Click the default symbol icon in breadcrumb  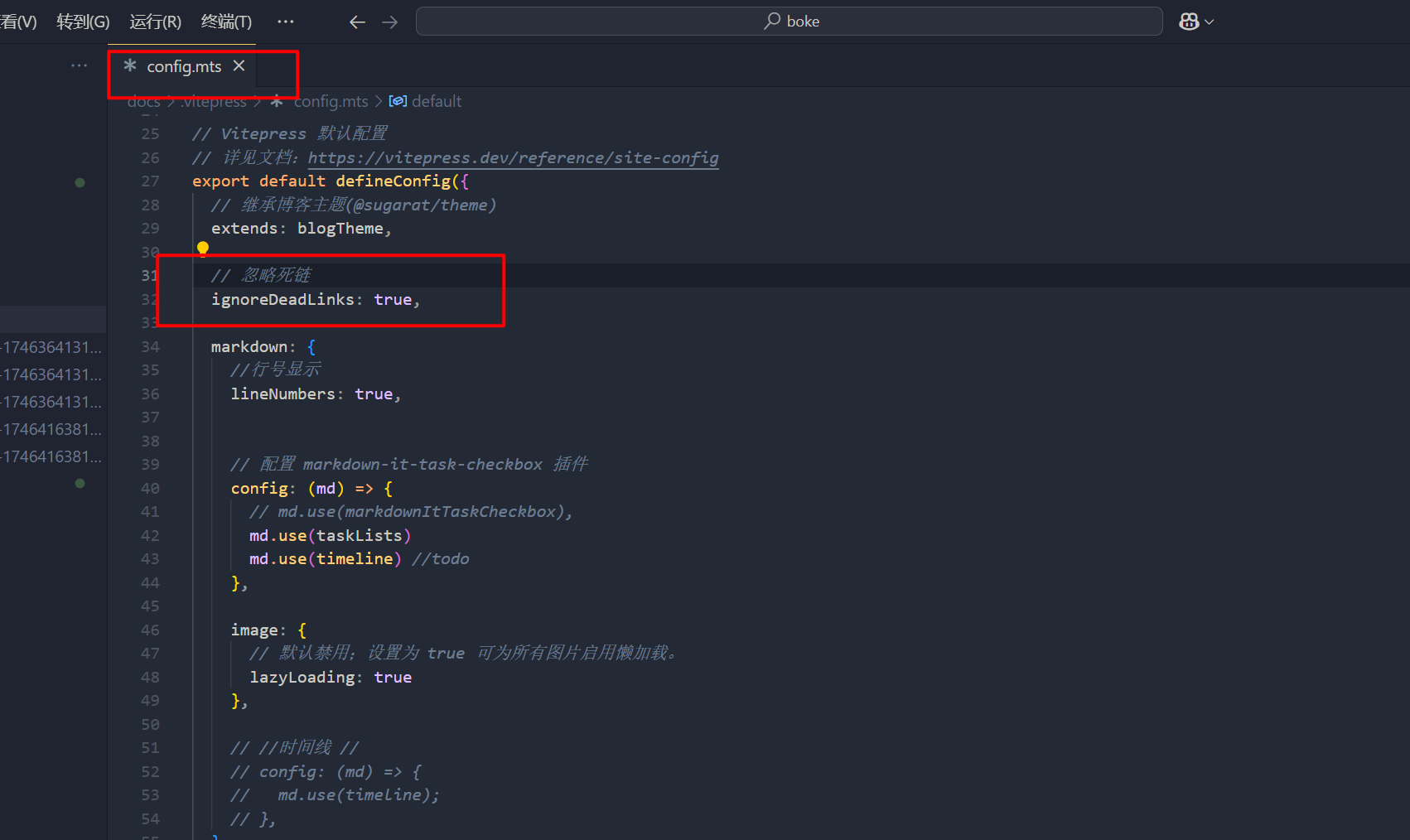click(x=398, y=101)
